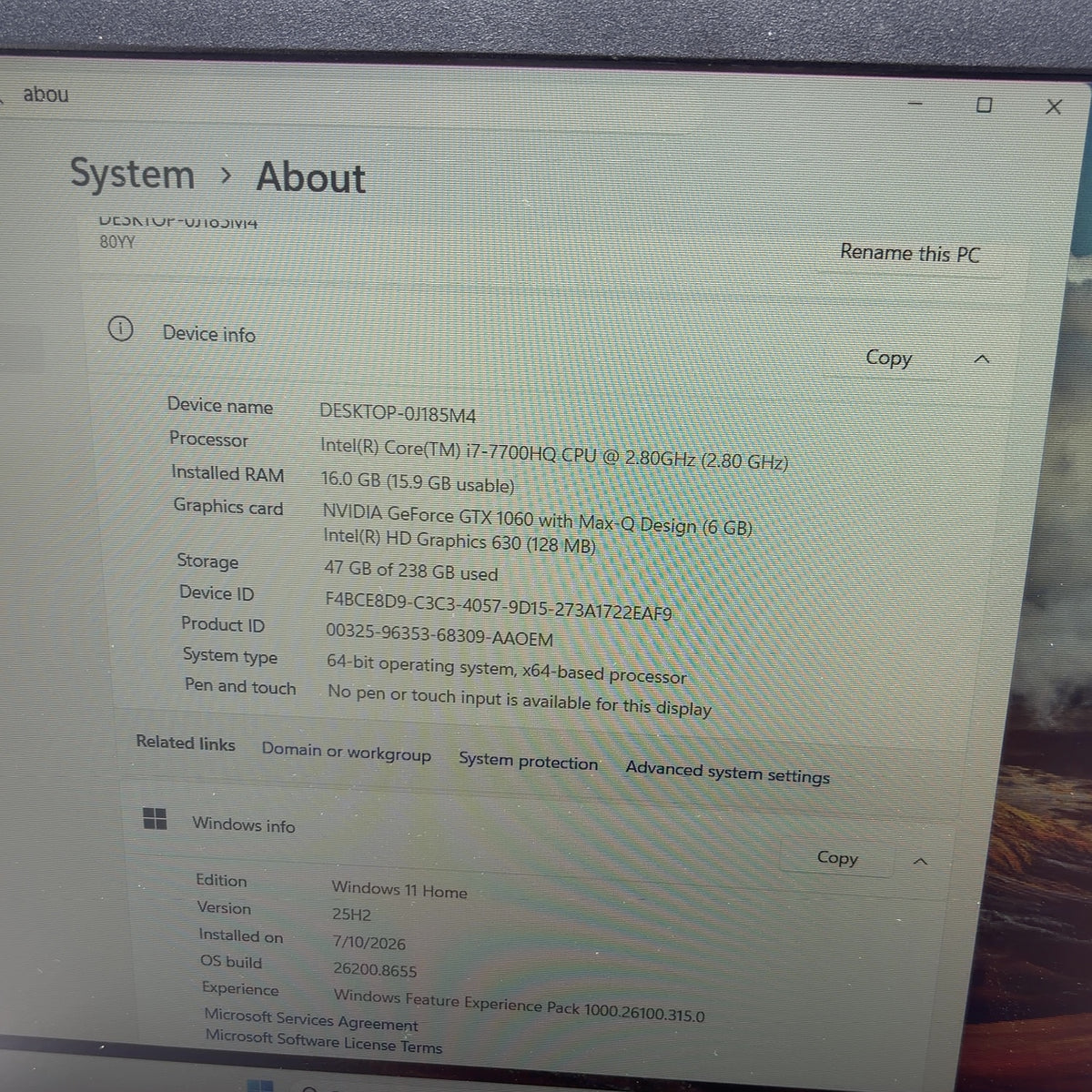Click the Windows logo beside Windows info

156,819
